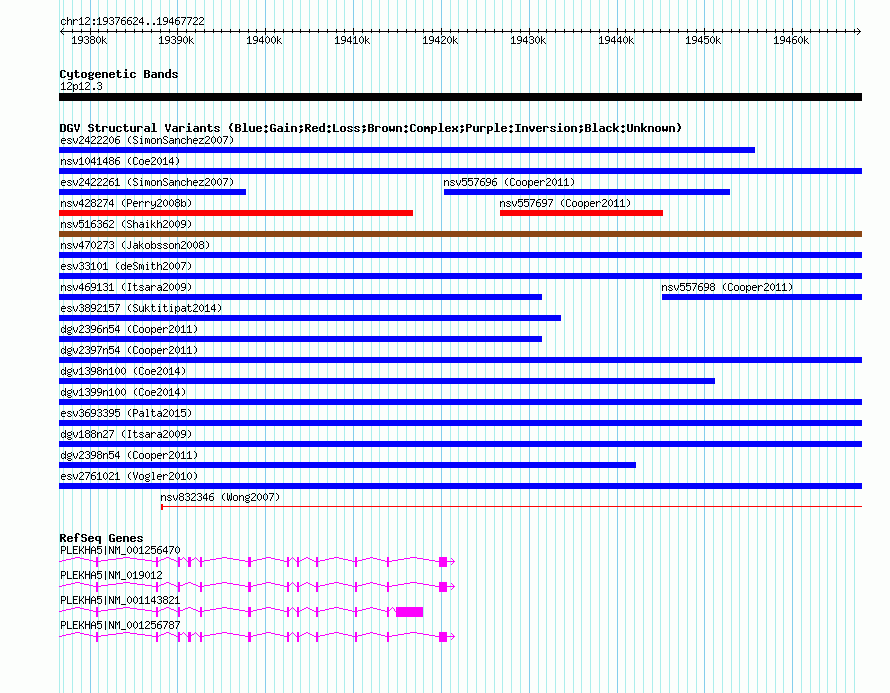
Task: Click the blue dgv2398n54 gain bar
Action: pyautogui.click(x=347, y=465)
